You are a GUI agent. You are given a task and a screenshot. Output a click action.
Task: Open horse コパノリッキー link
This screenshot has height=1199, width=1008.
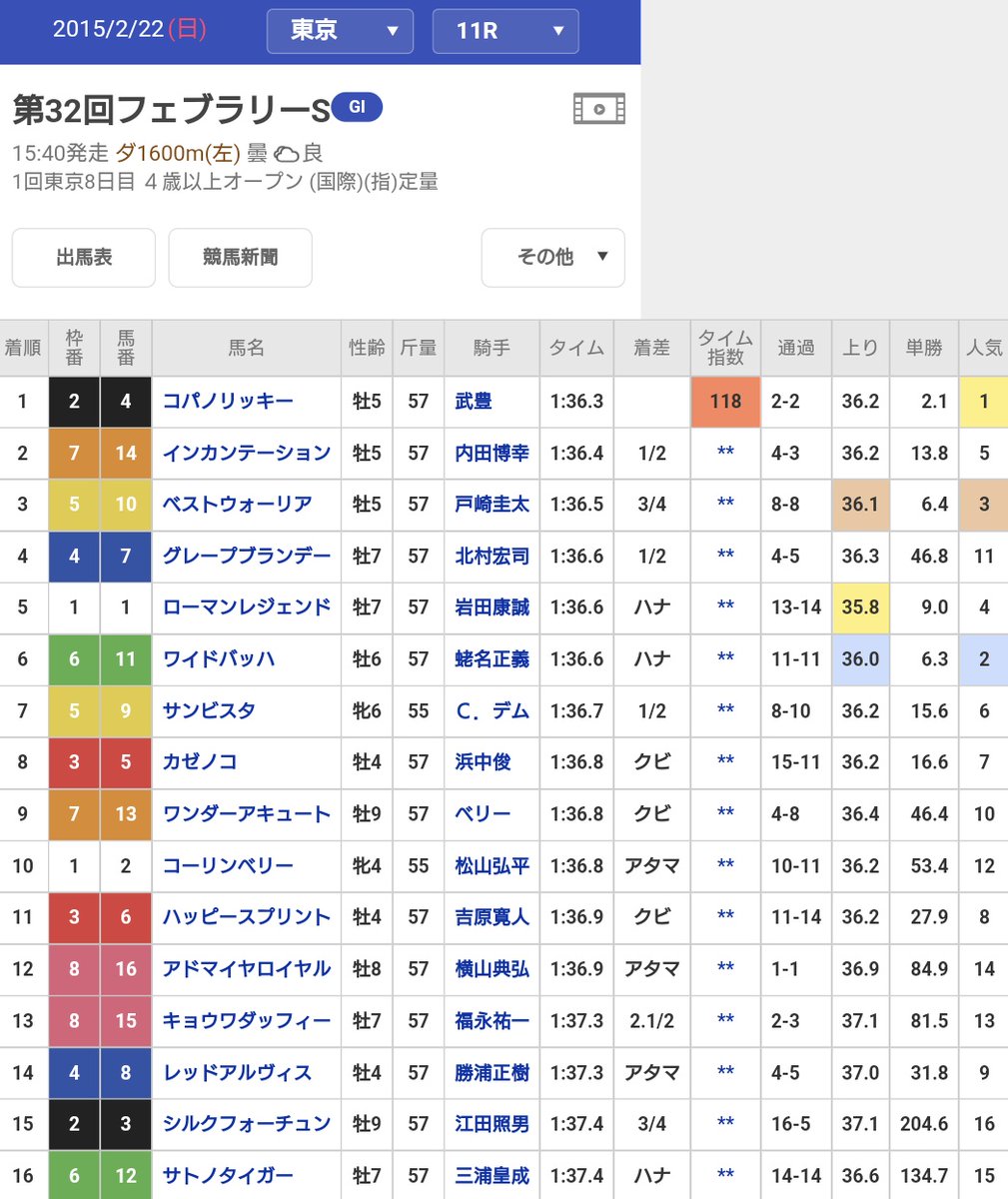point(228,402)
